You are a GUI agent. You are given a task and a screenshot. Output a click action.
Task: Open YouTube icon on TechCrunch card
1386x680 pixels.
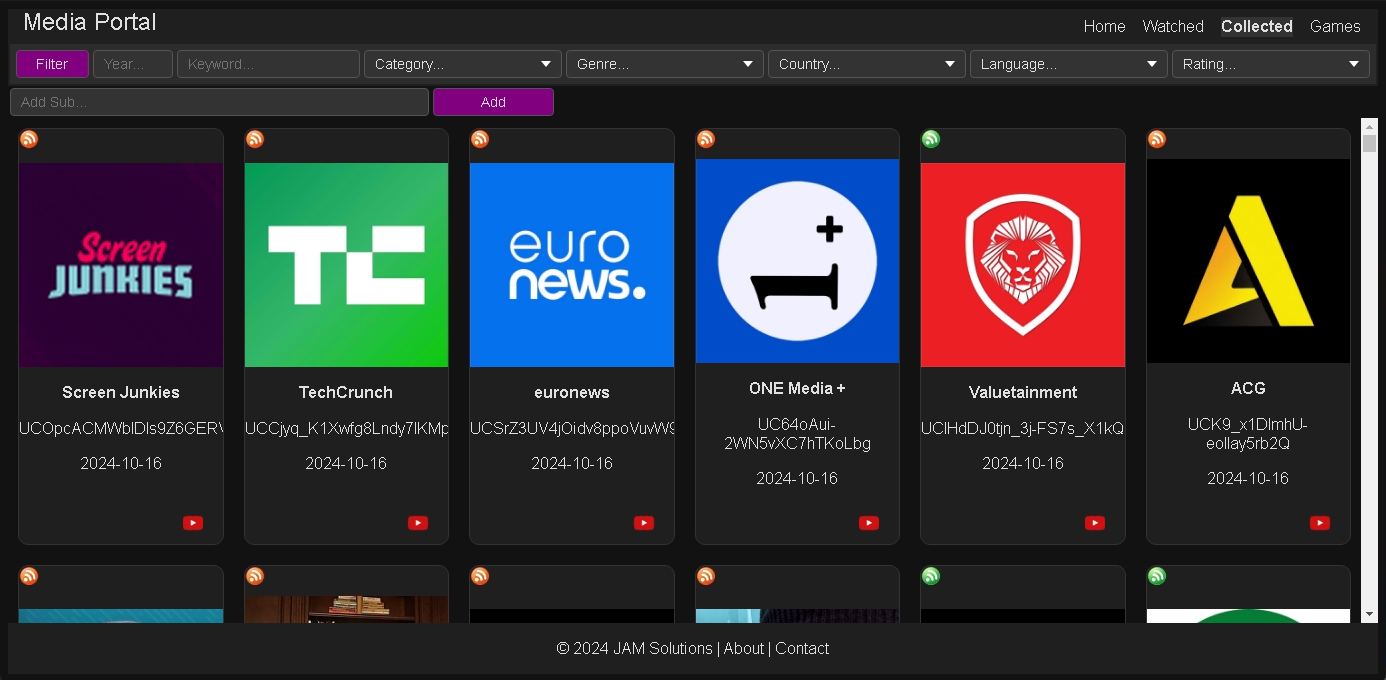point(418,523)
